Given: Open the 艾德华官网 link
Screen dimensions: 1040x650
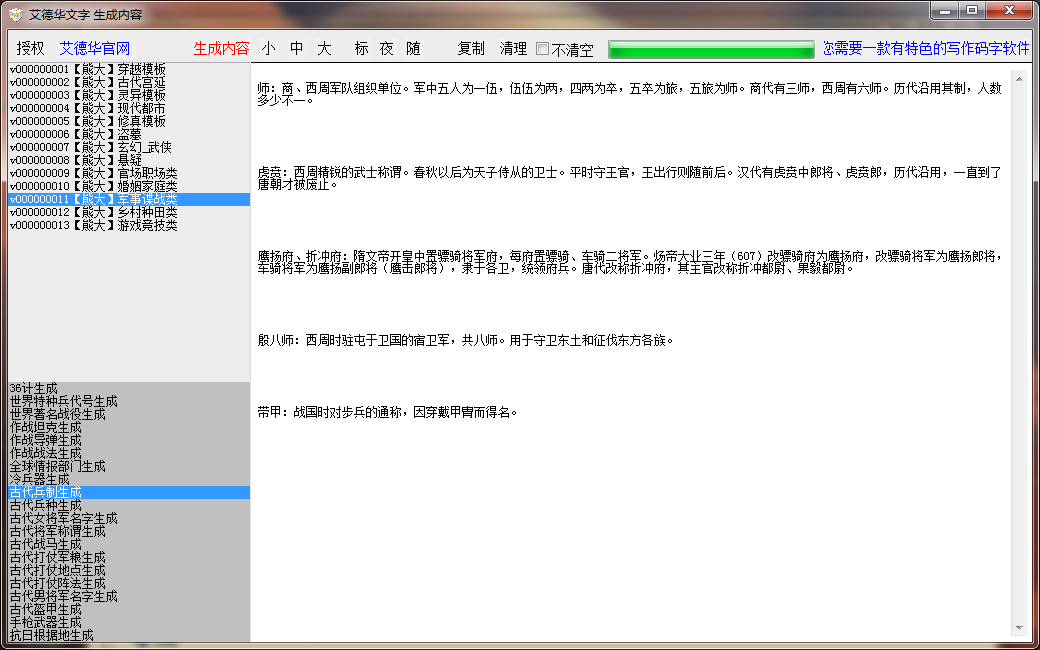Looking at the screenshot, I should (95, 48).
